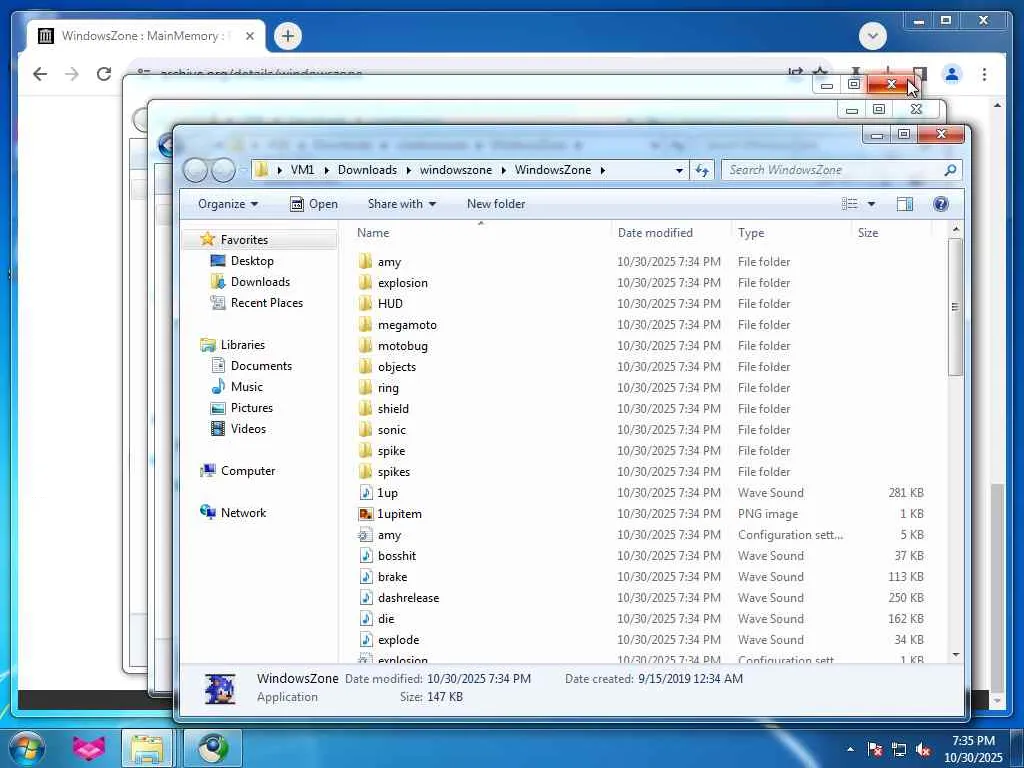Select the sonic folder
This screenshot has width=1024, height=768.
coord(391,430)
